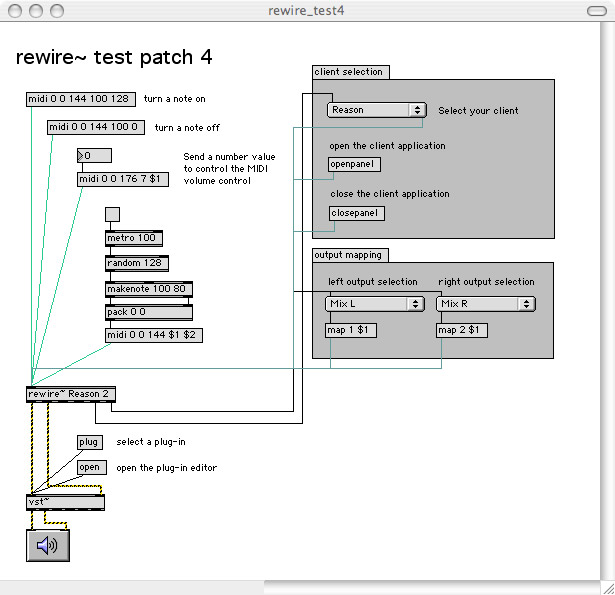
Task: Click the 'midi 0 0 144 100 128' message
Action: click(x=81, y=99)
